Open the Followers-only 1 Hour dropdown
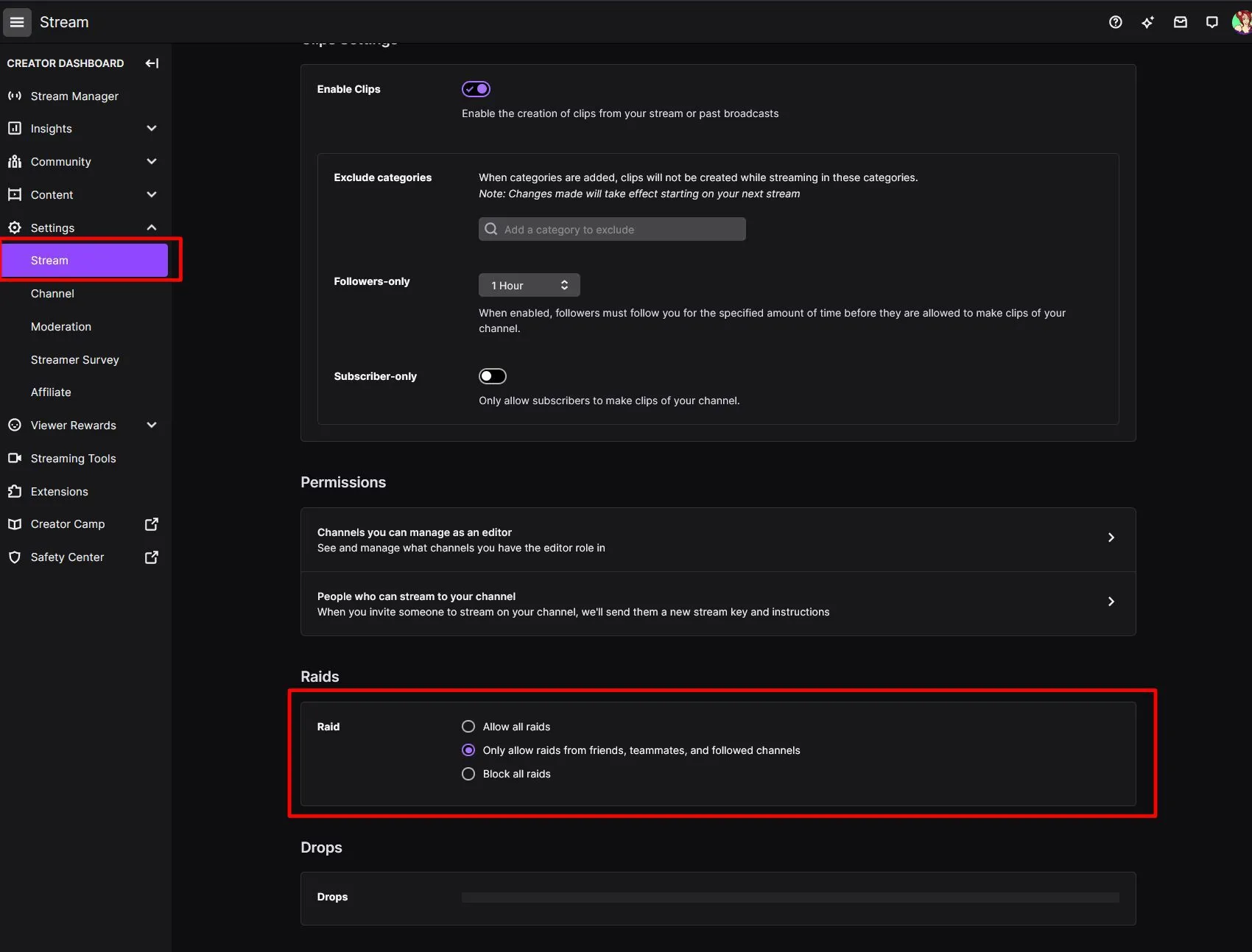 [530, 285]
